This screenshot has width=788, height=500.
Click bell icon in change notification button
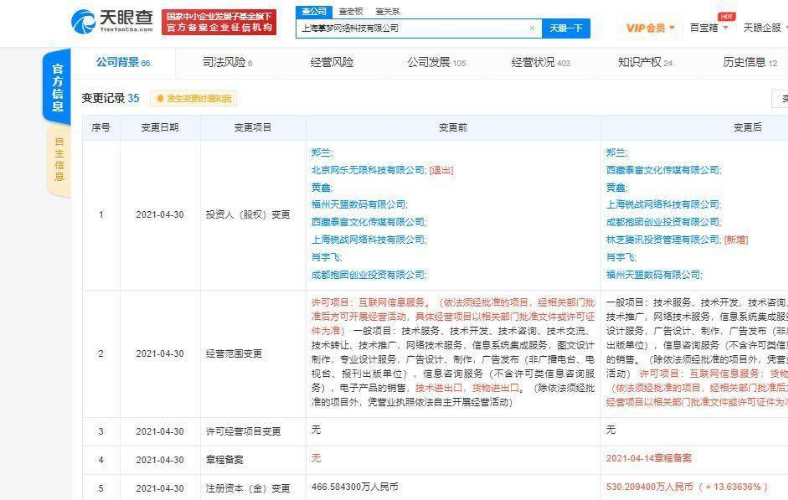160,99
